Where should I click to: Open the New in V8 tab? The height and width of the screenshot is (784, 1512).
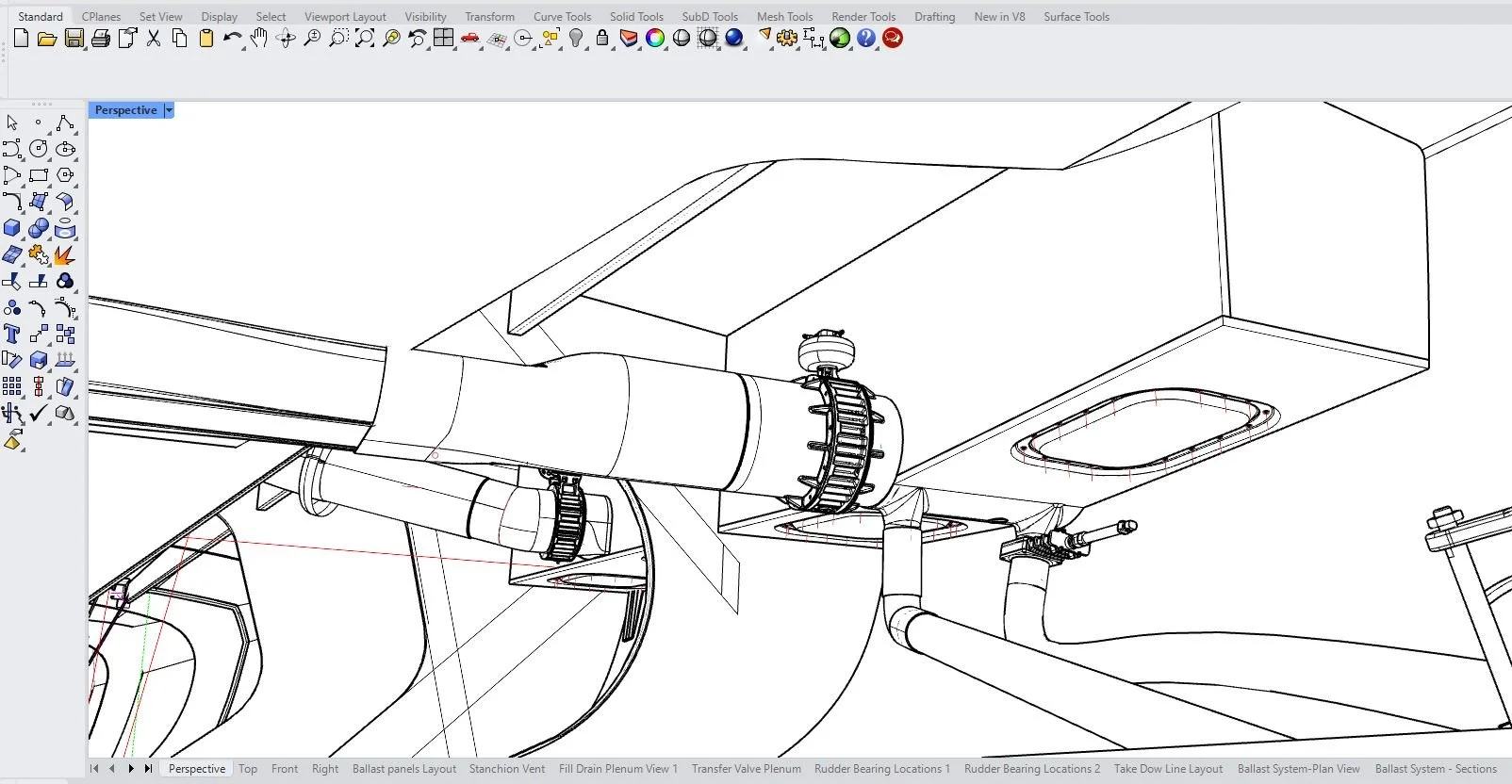tap(999, 16)
